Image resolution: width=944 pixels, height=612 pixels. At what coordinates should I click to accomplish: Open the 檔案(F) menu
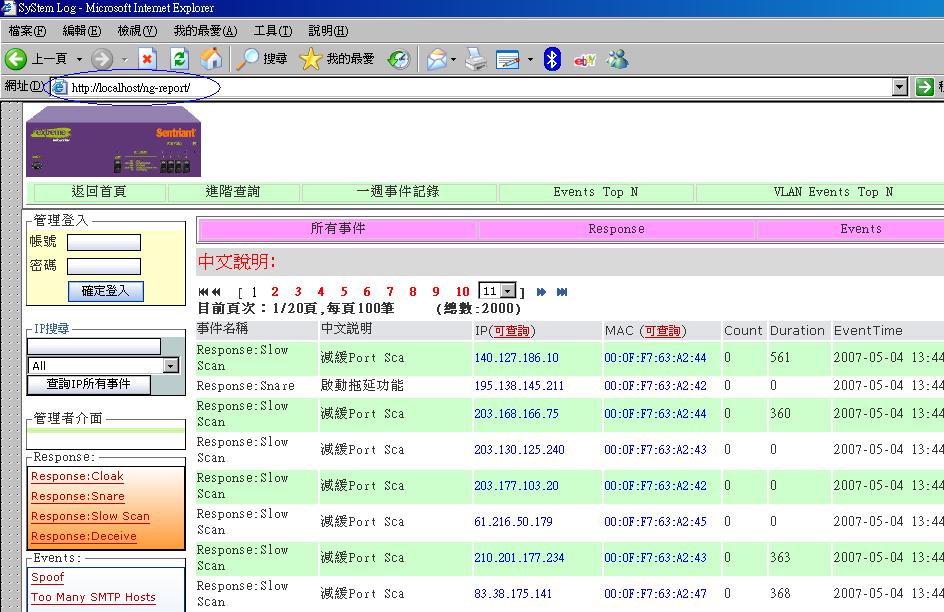[27, 31]
